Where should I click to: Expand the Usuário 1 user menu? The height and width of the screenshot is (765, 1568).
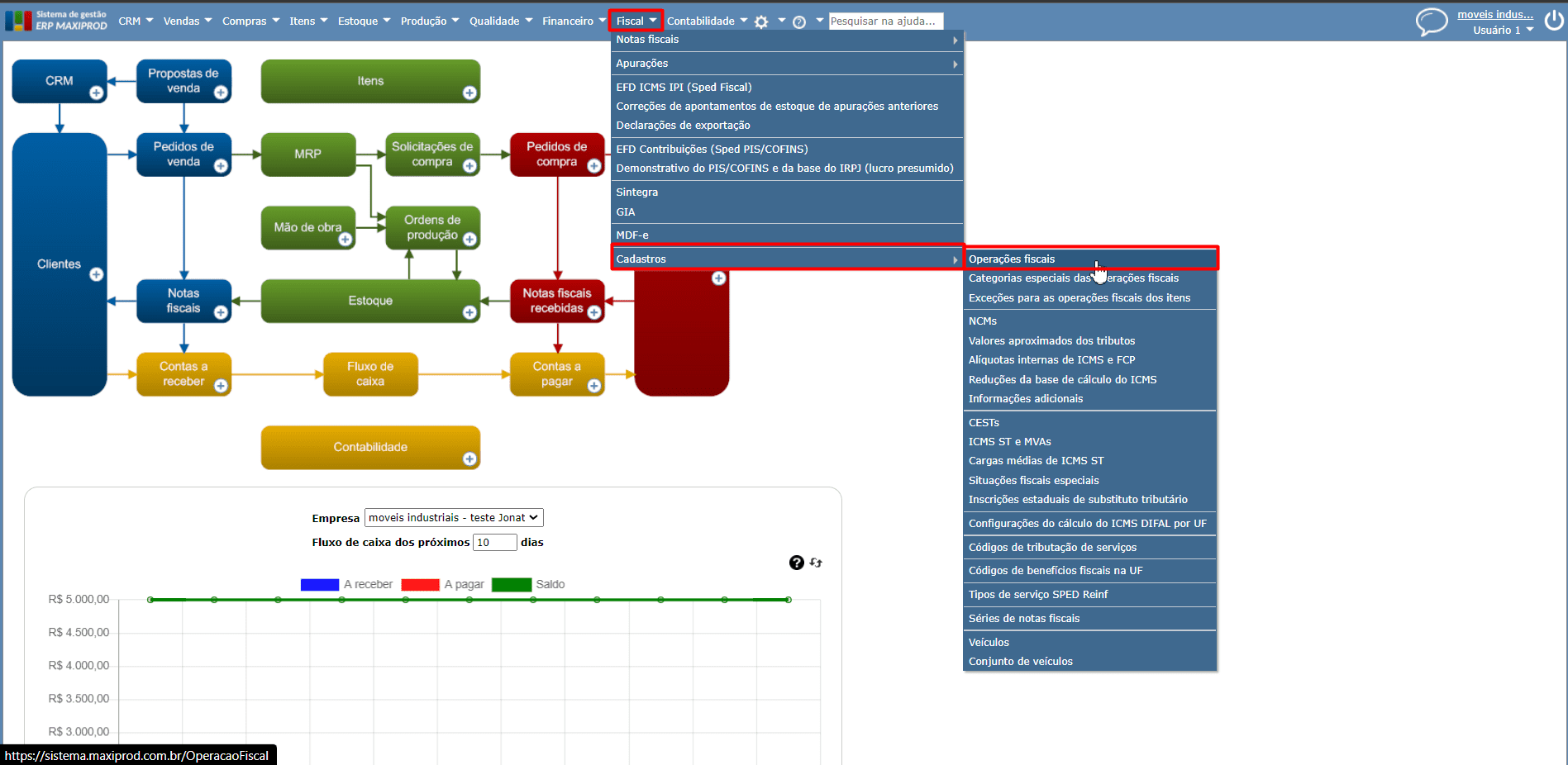(x=1503, y=30)
